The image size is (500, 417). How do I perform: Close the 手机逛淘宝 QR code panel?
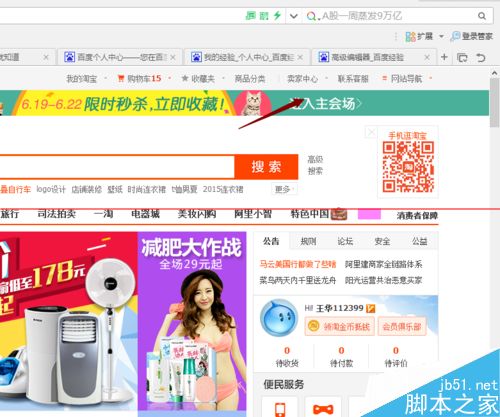(x=371, y=133)
